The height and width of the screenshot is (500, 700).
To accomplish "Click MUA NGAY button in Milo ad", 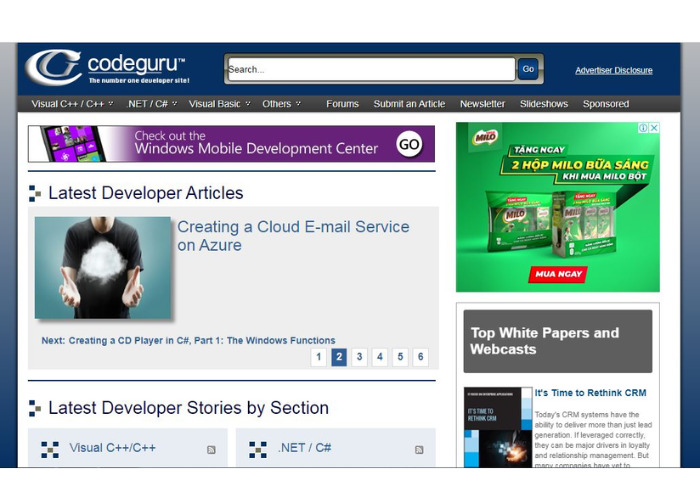I will click(x=558, y=274).
